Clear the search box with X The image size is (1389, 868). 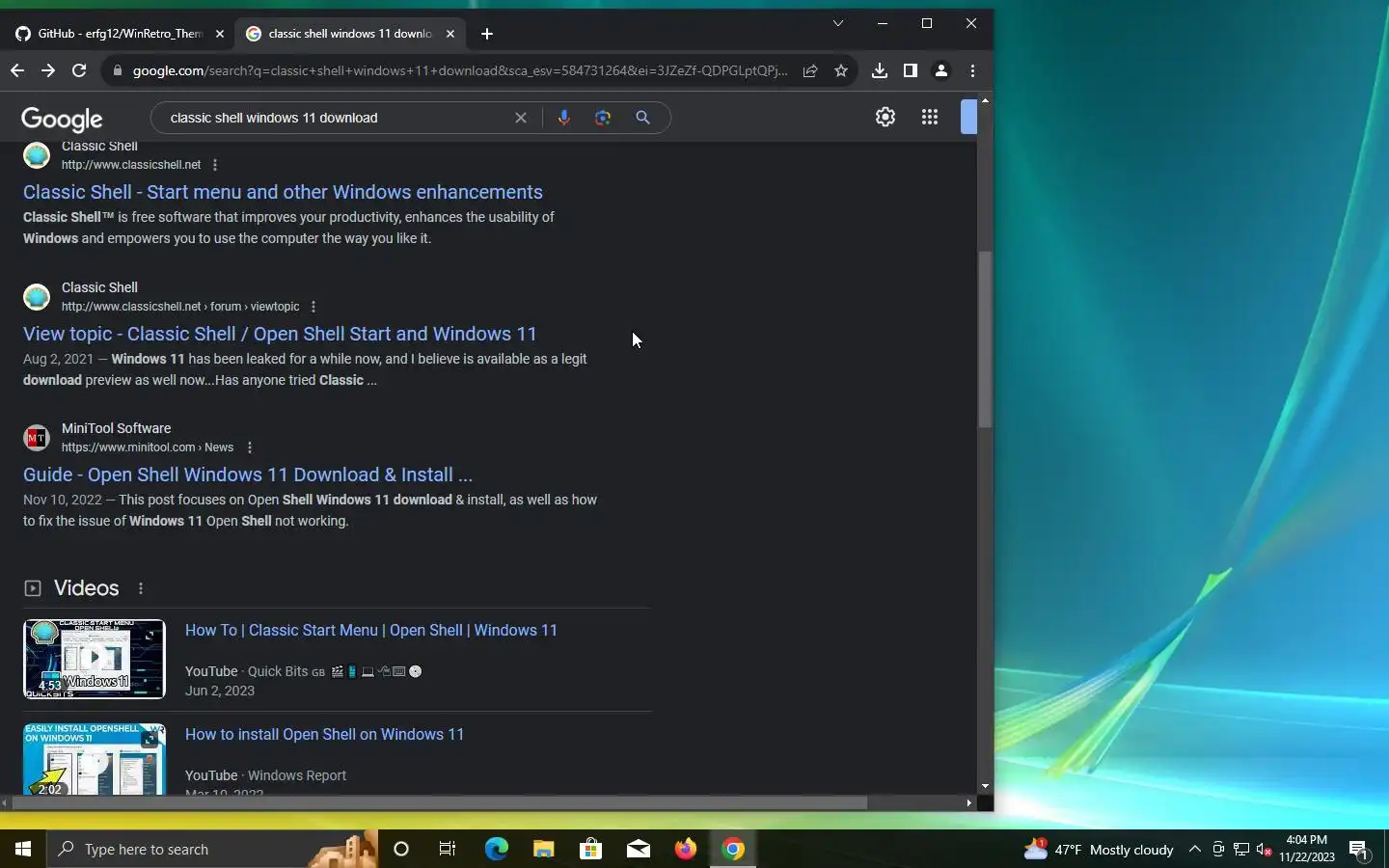(x=521, y=118)
